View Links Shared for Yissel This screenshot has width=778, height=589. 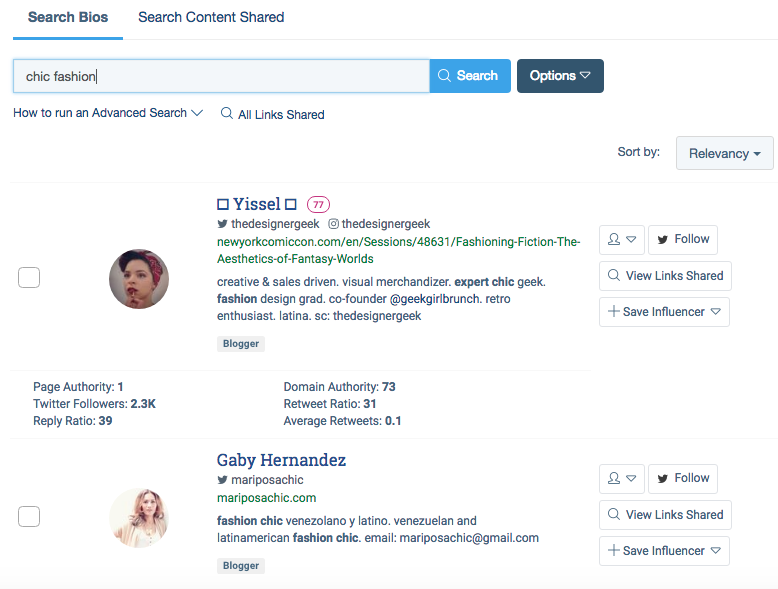tap(665, 276)
